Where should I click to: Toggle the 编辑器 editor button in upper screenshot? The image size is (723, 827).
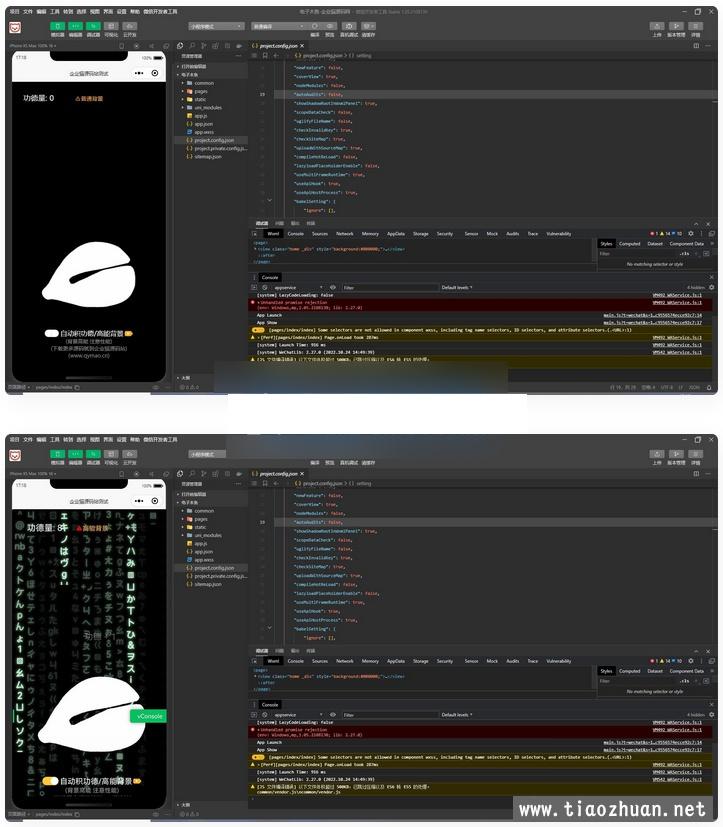coord(75,26)
